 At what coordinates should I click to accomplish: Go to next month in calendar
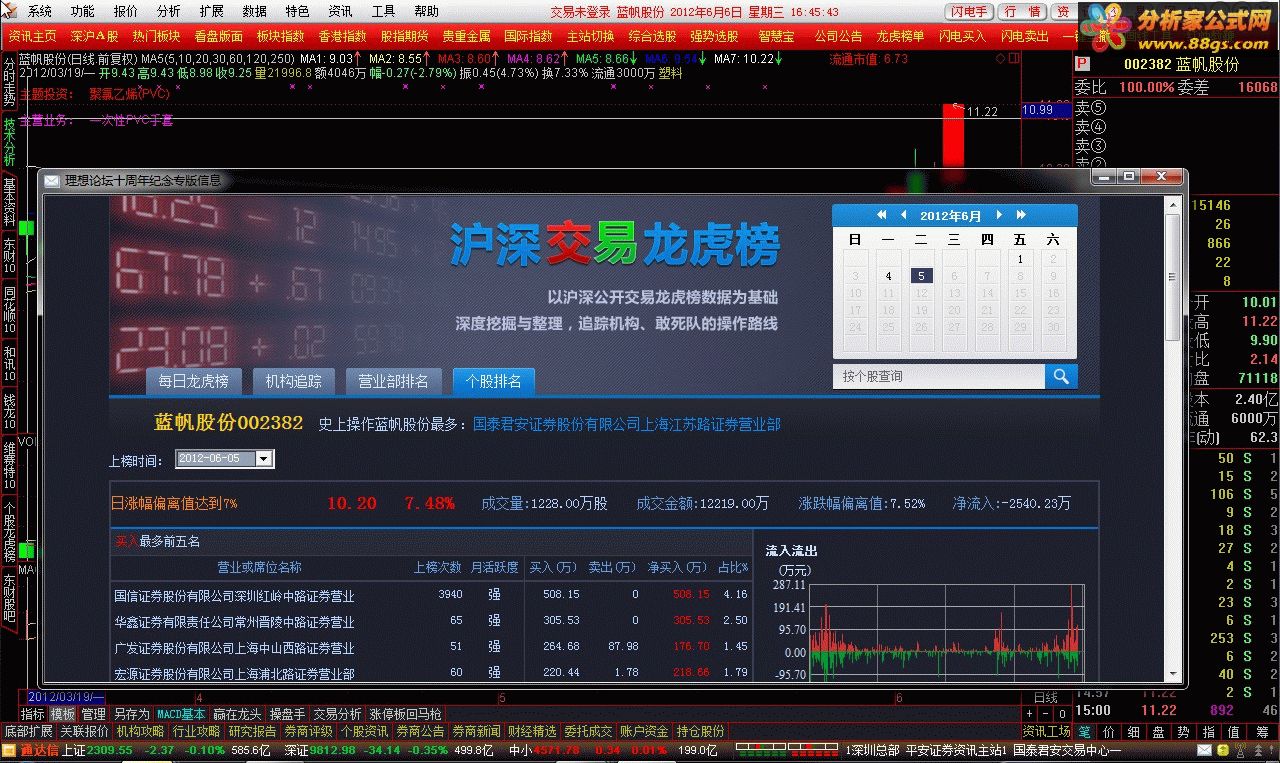click(999, 215)
